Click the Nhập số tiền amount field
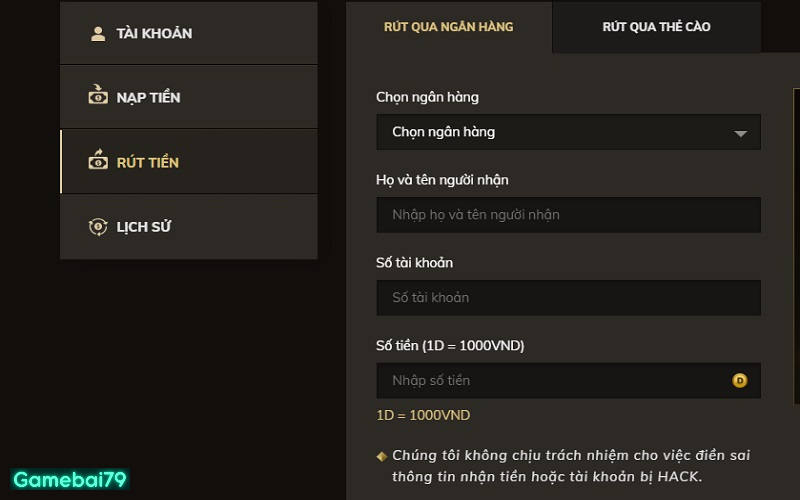Screen dimensions: 800x500 [550, 380]
